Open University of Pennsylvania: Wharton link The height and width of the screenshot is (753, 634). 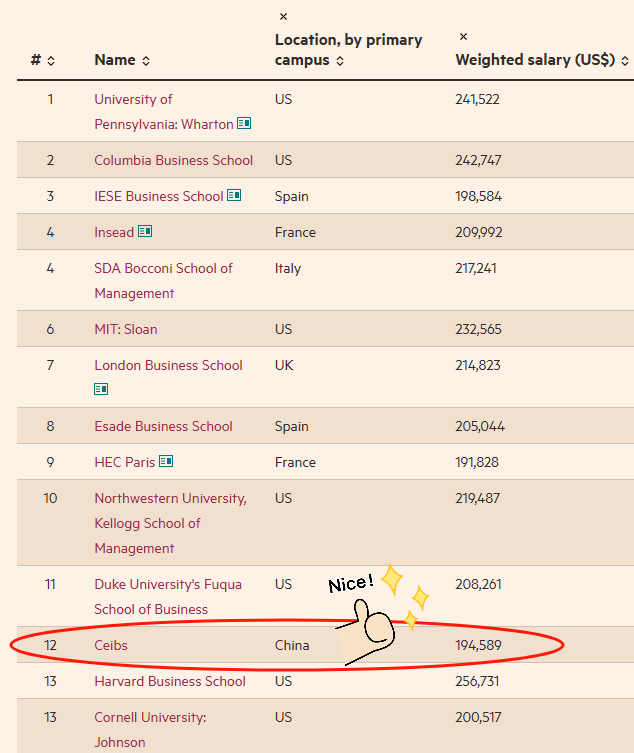point(164,112)
